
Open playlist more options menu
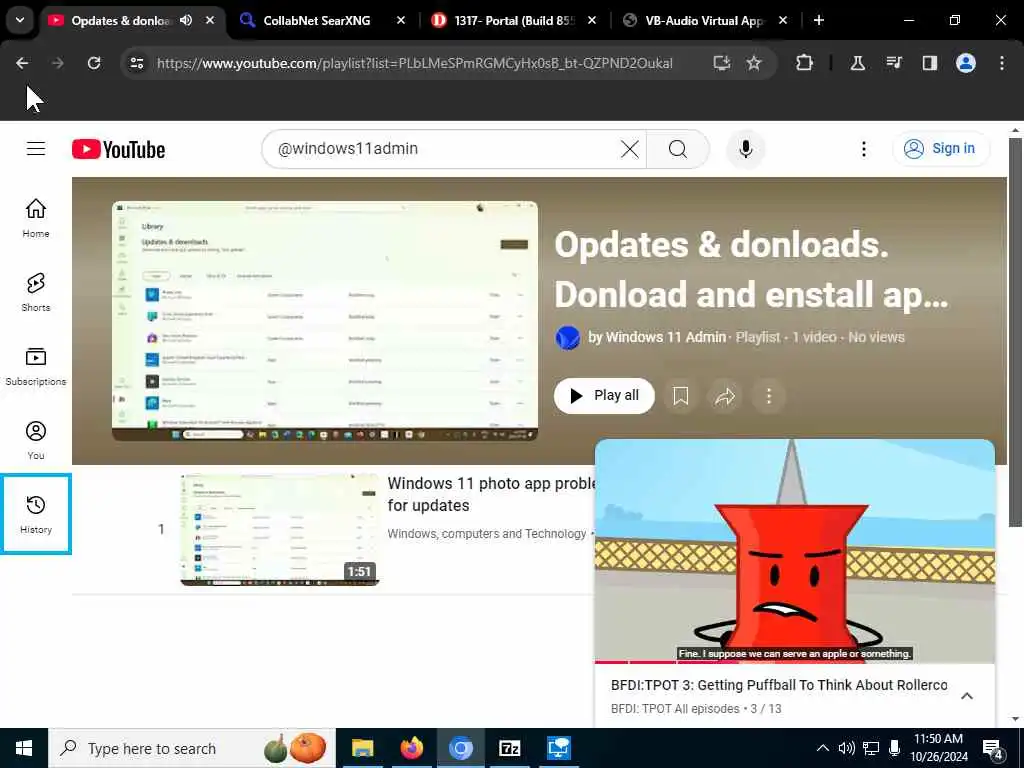(x=769, y=396)
